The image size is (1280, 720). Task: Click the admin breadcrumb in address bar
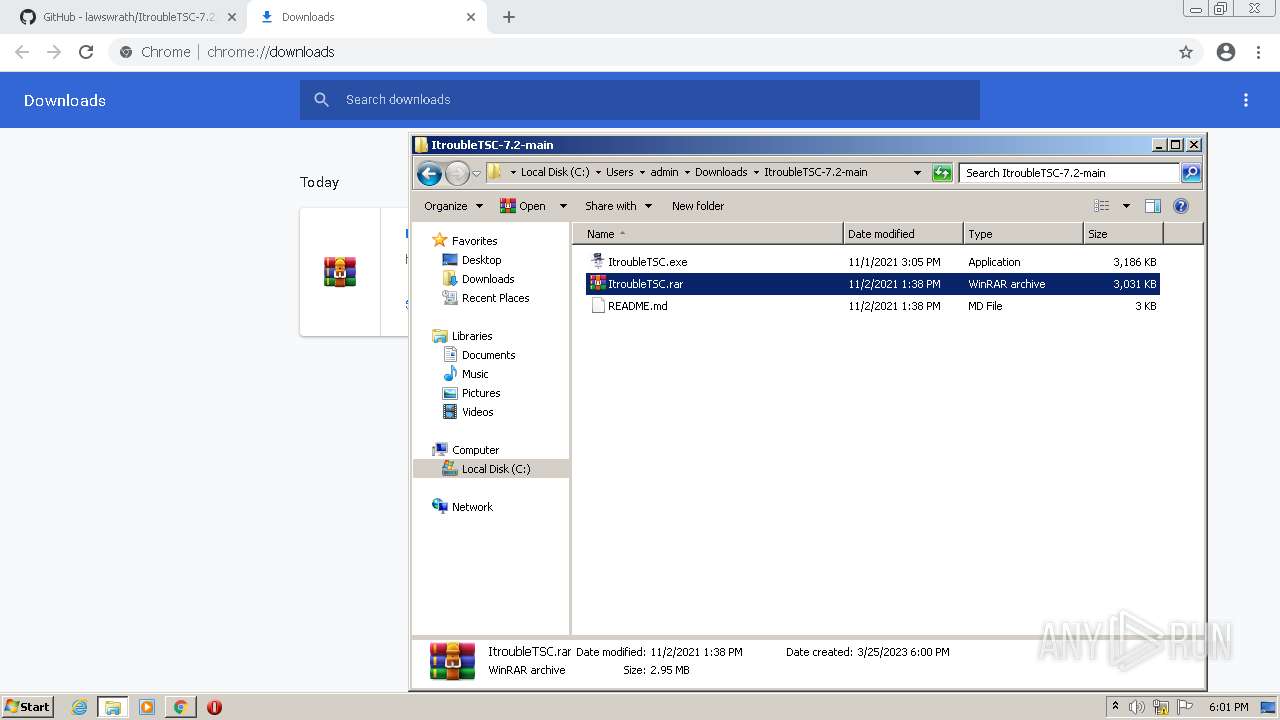coord(664,172)
